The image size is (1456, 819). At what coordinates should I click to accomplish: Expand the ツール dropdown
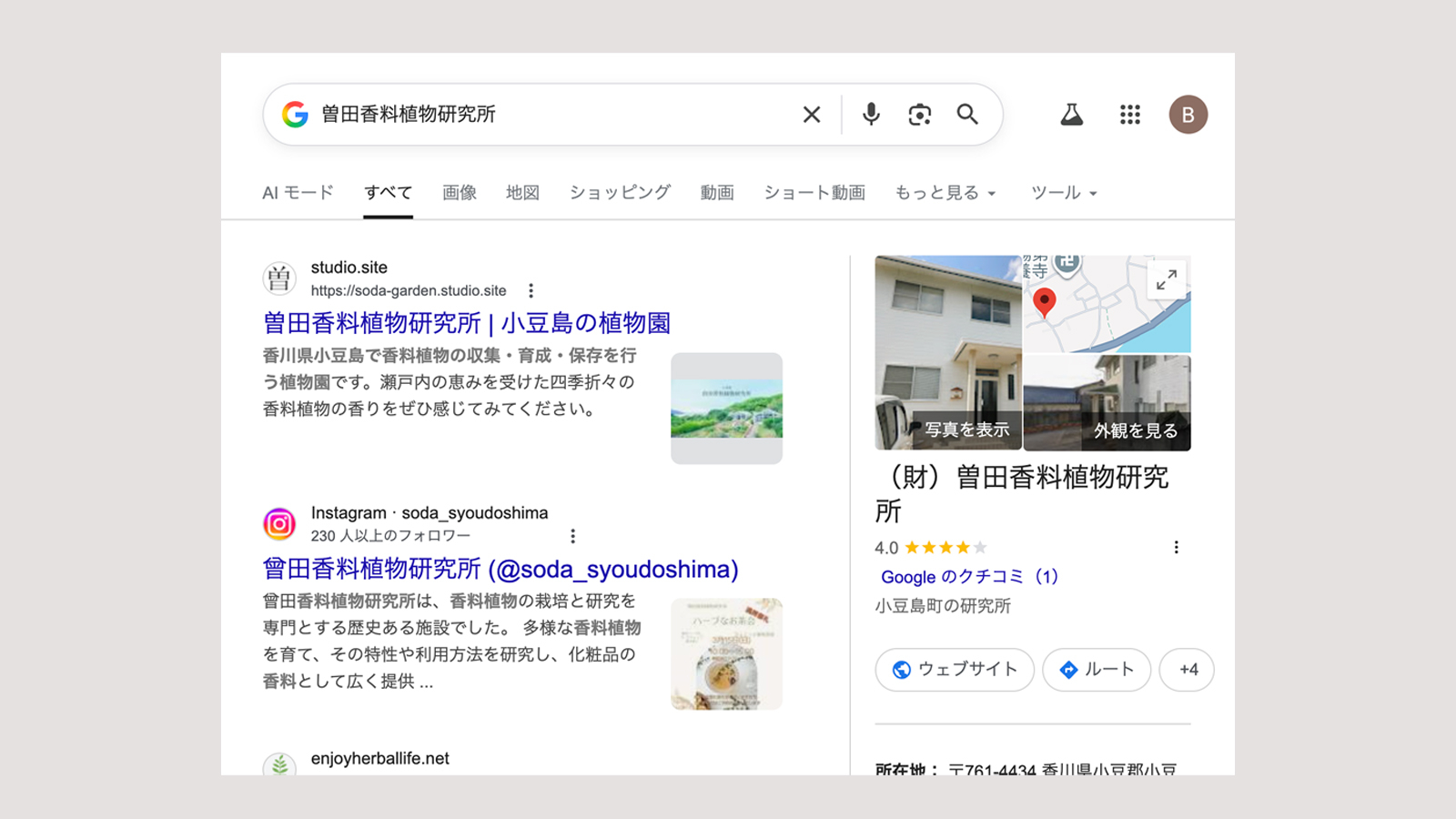[x=1064, y=193]
